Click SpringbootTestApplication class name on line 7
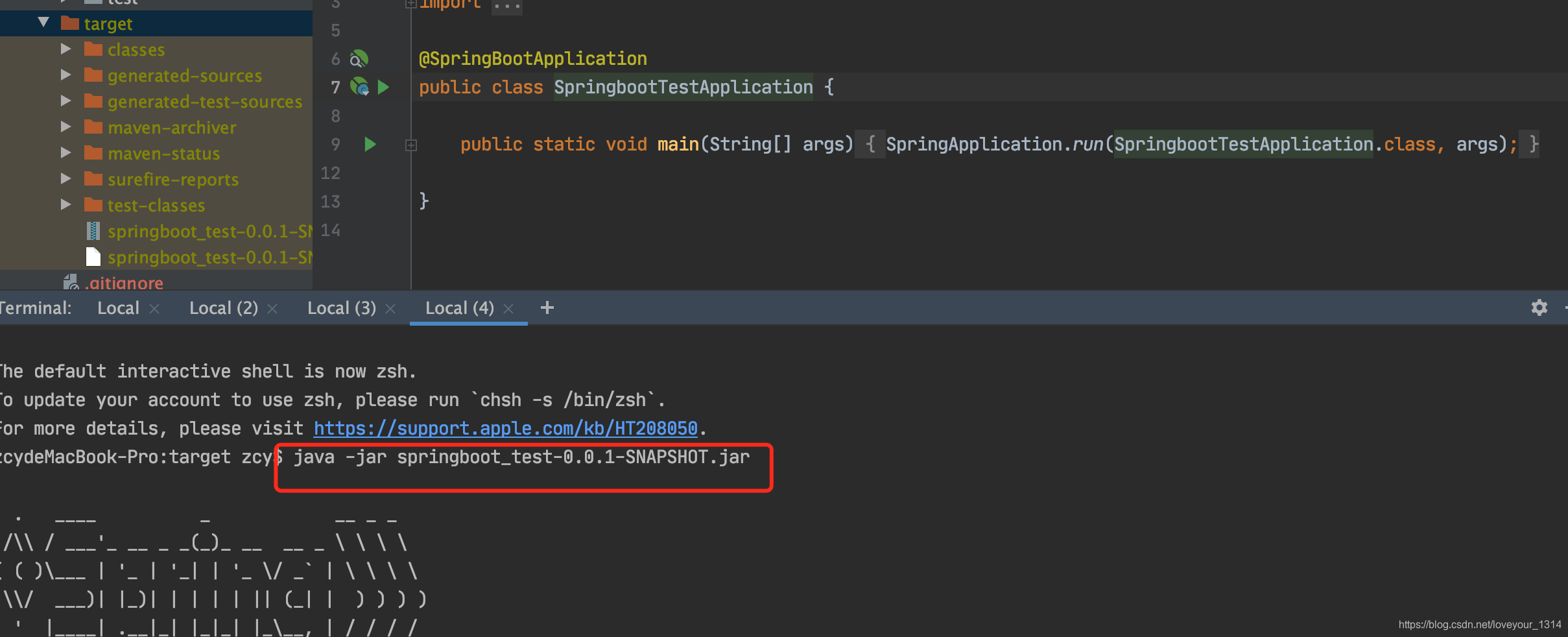This screenshot has height=637, width=1568. coord(683,87)
